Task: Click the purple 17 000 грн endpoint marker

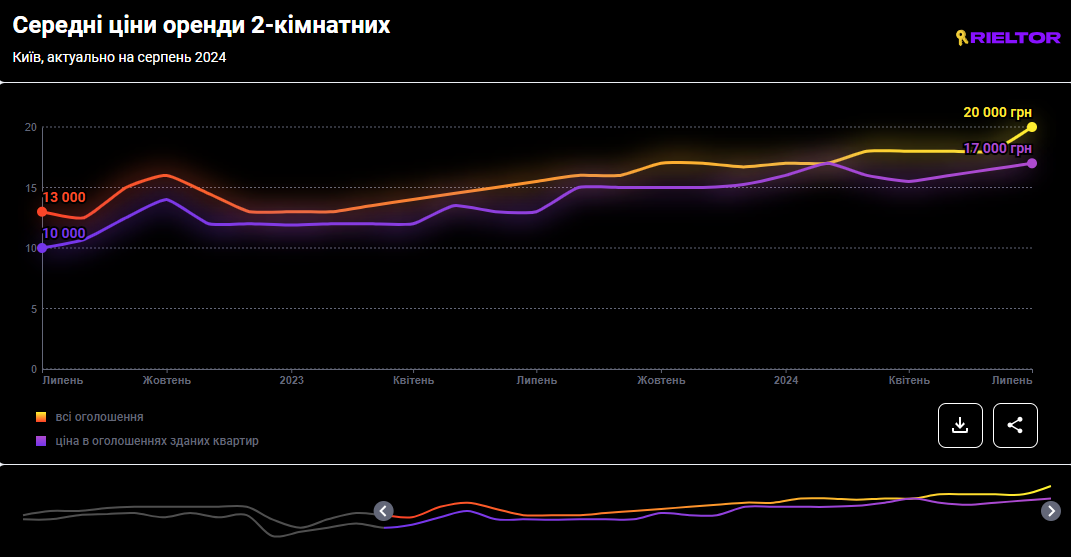Action: 1032,163
